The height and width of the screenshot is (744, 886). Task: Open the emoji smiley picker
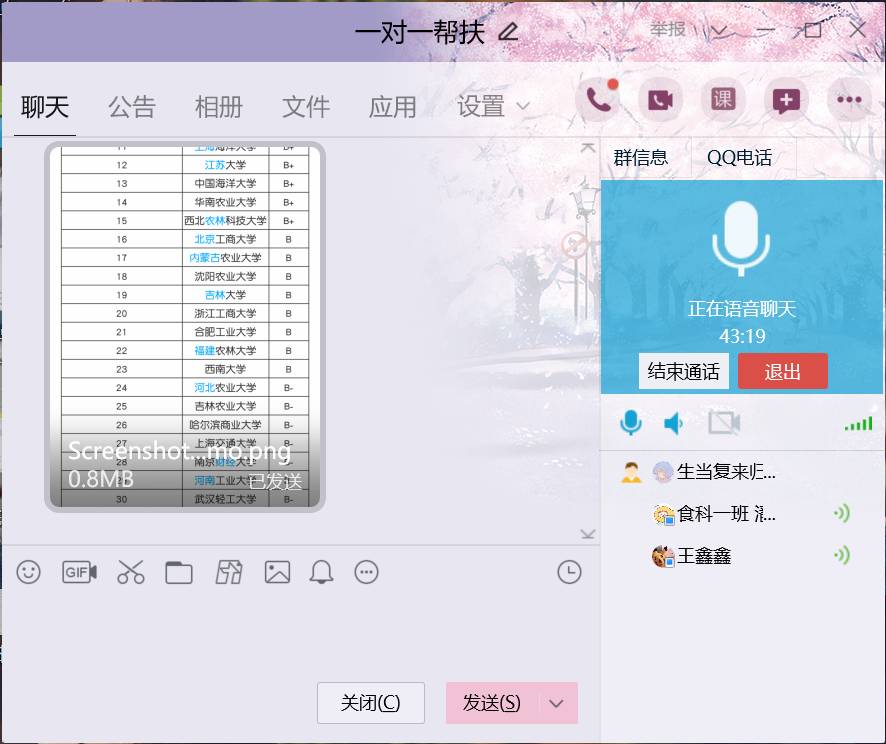(x=28, y=572)
